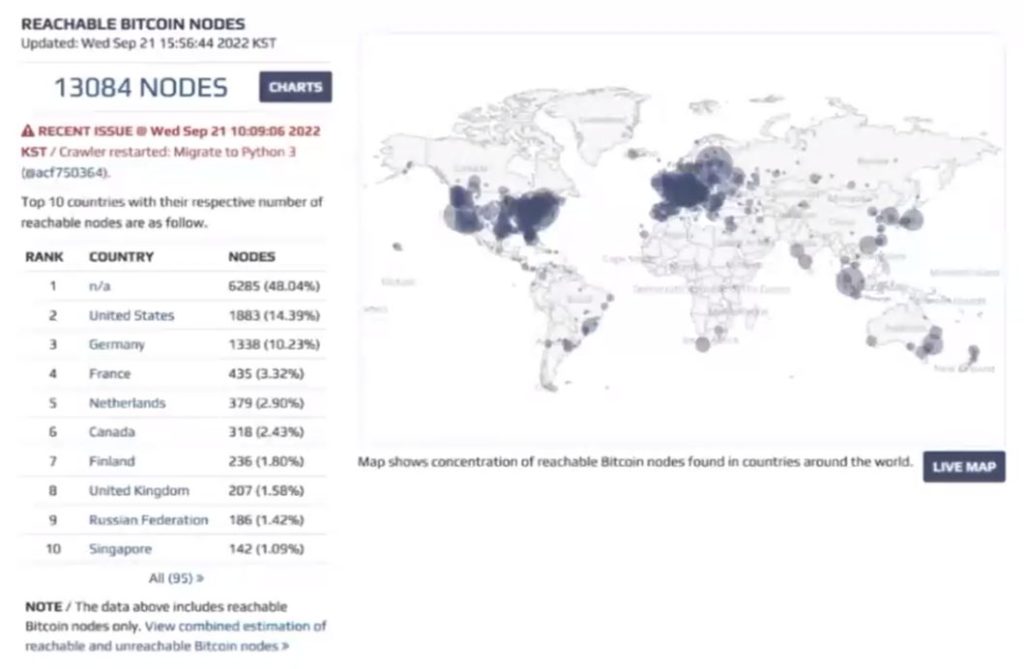Click the n/a country link
This screenshot has width=1024, height=669.
click(x=100, y=286)
